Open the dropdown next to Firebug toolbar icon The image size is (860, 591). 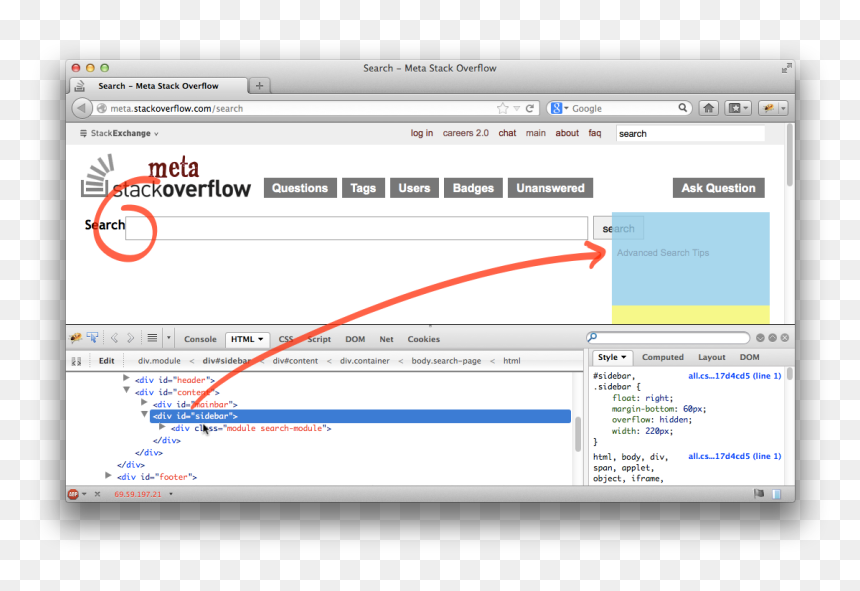click(783, 108)
